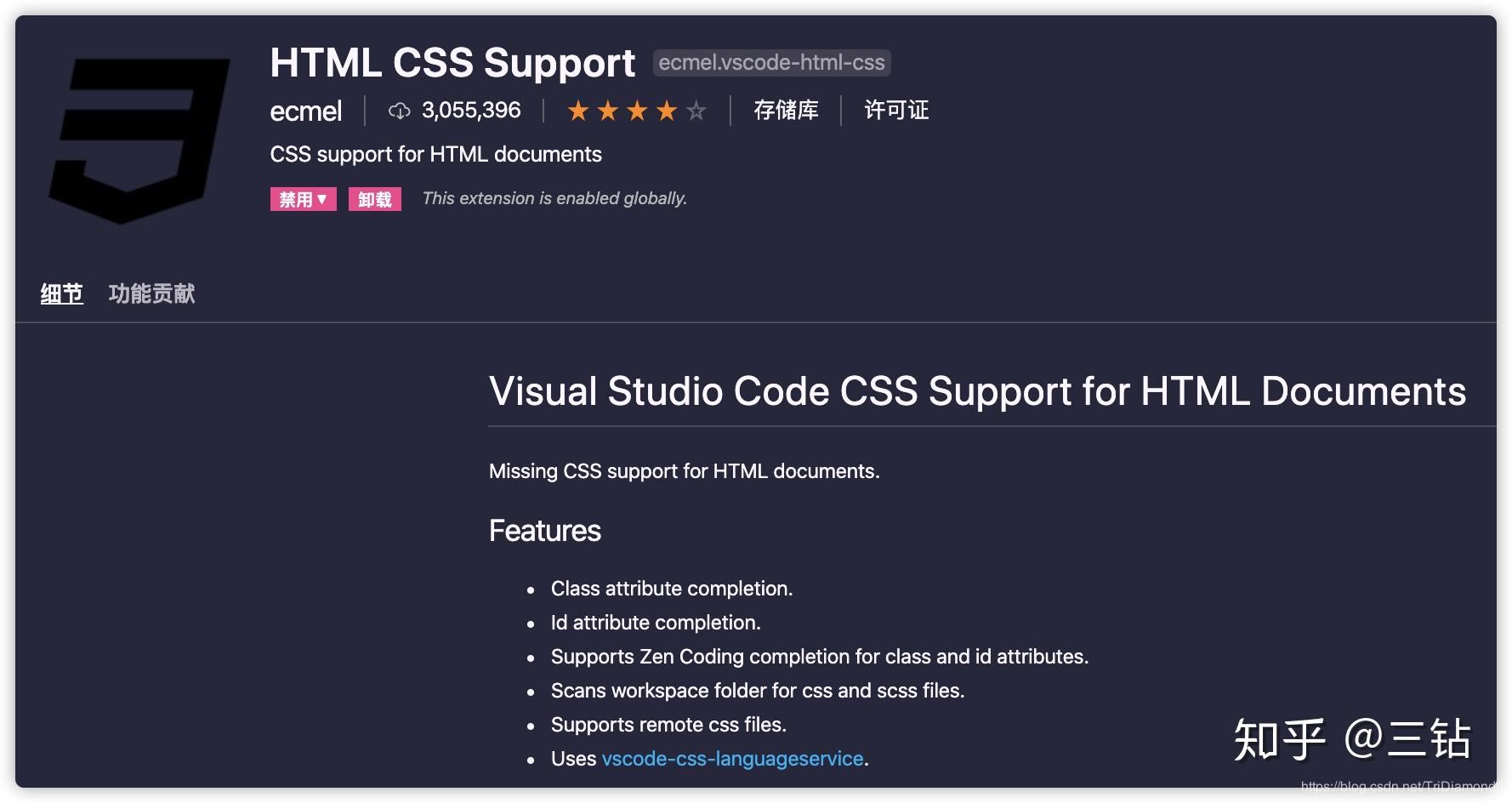Click the second rating star
Screen dimensions: 1512x803
(x=607, y=110)
